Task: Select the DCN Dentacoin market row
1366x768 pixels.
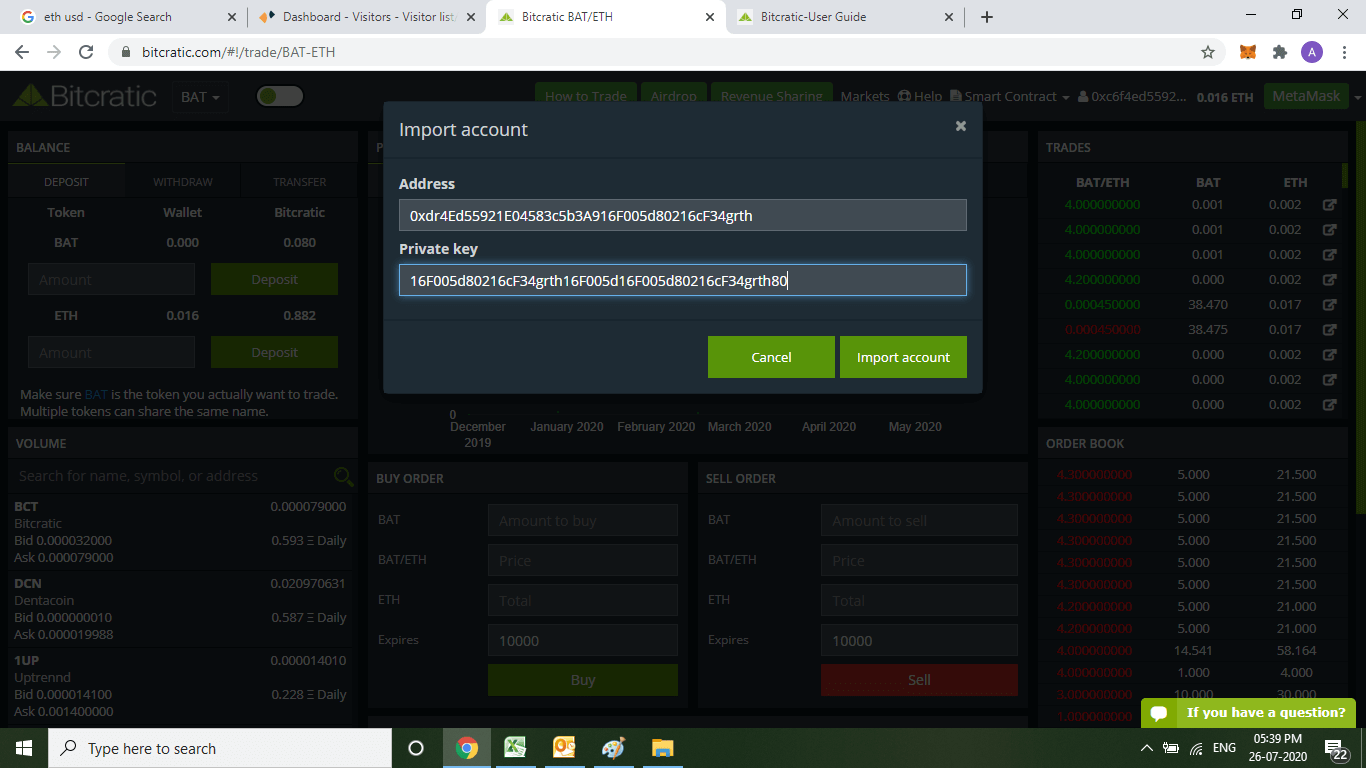Action: coord(180,608)
